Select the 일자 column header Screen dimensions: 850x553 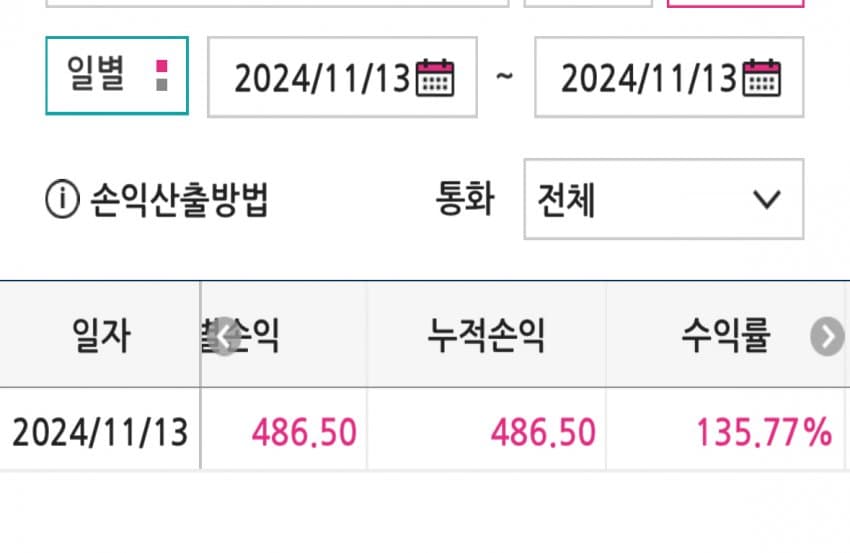pos(101,336)
